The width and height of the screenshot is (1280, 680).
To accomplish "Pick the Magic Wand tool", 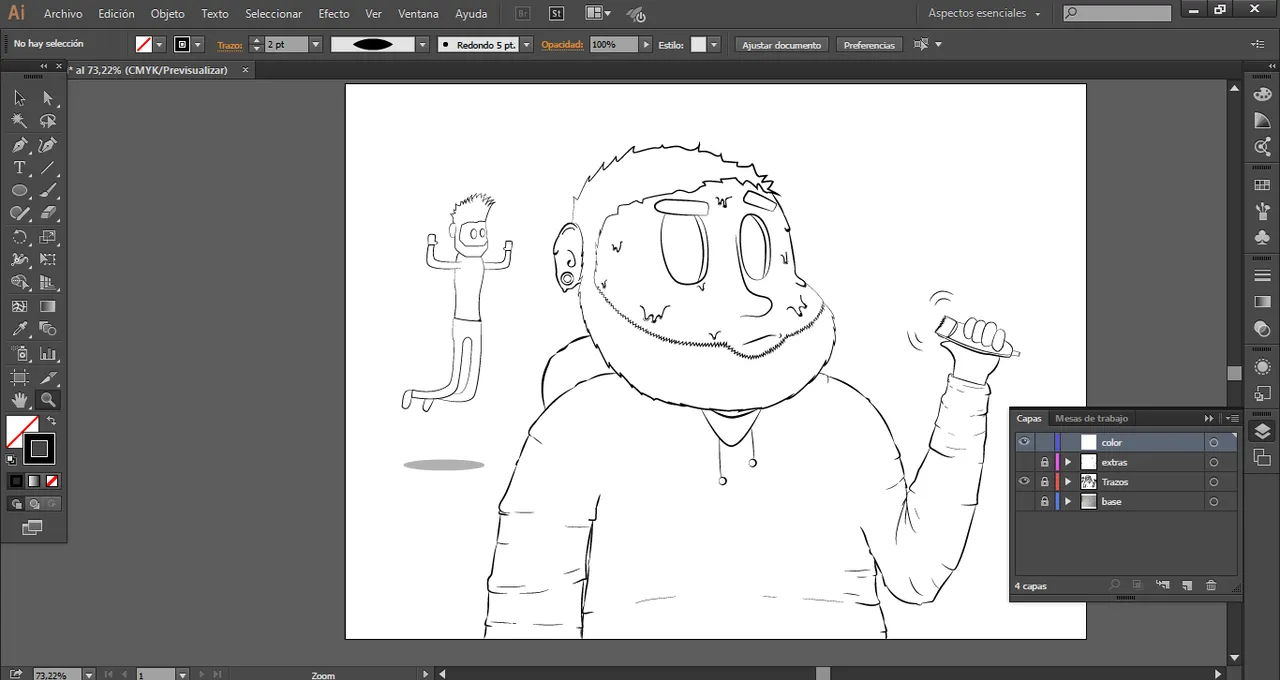I will [x=19, y=121].
